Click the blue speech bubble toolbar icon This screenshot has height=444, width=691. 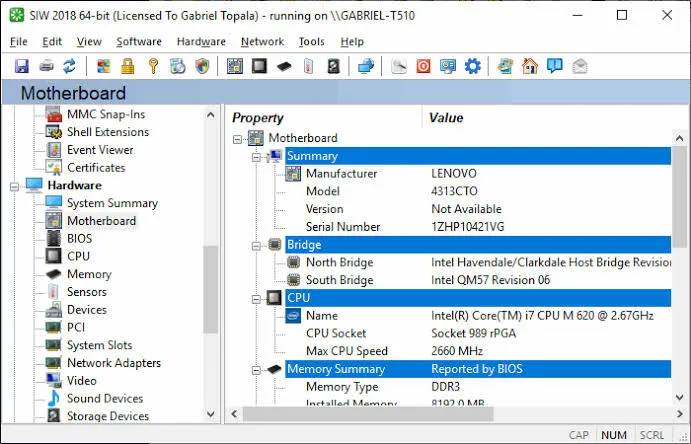pyautogui.click(x=554, y=67)
